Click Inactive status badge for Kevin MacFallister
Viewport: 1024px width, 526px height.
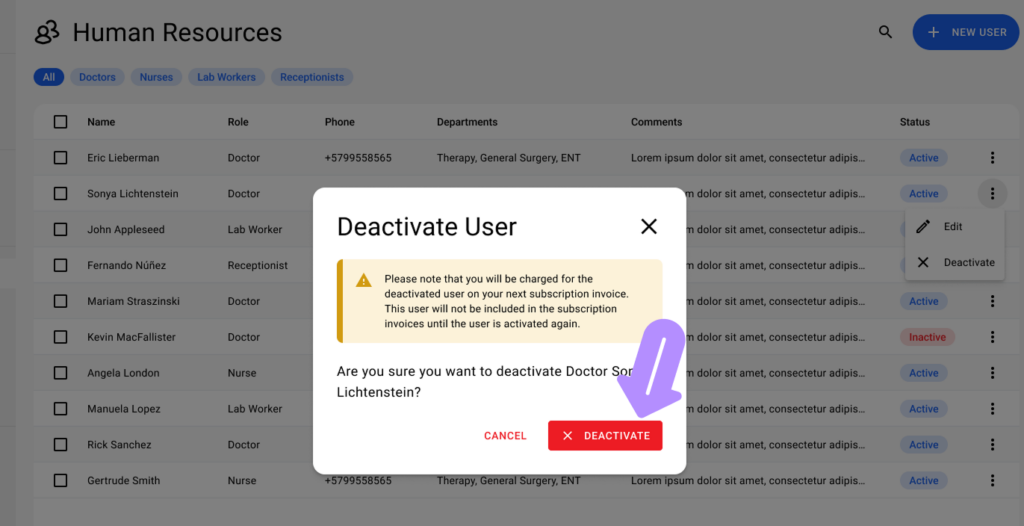coord(927,337)
